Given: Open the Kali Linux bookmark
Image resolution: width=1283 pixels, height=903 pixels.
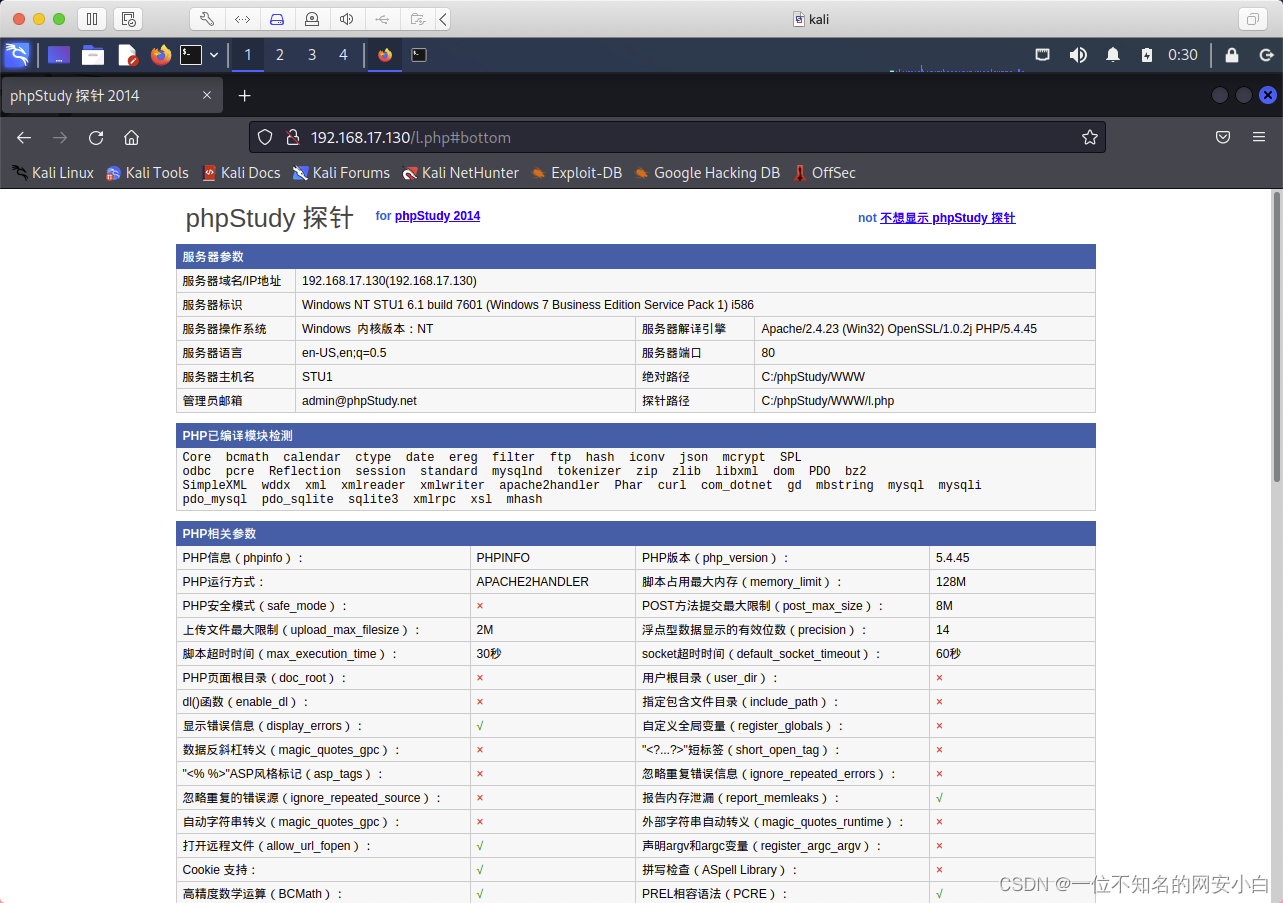Looking at the screenshot, I should coord(53,173).
